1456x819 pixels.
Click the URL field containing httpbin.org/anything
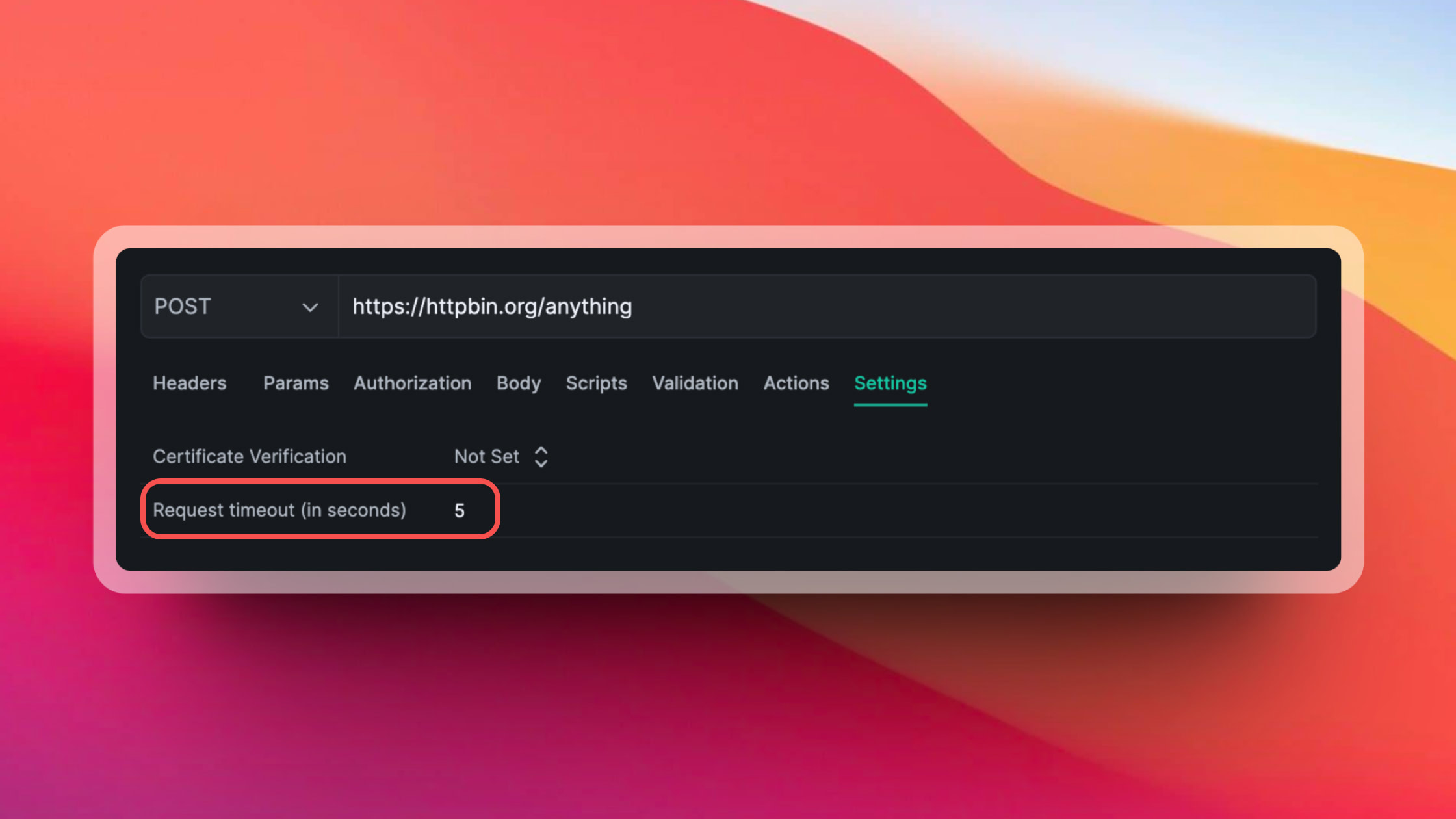(x=760, y=306)
